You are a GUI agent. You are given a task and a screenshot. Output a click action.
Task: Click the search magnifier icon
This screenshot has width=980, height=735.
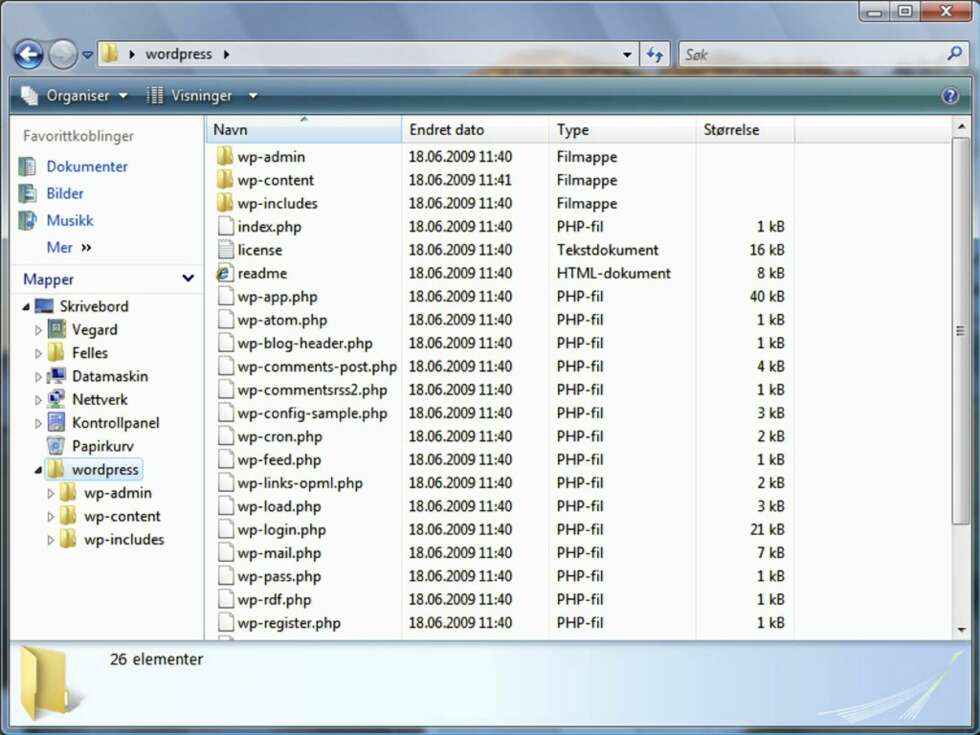click(x=954, y=54)
